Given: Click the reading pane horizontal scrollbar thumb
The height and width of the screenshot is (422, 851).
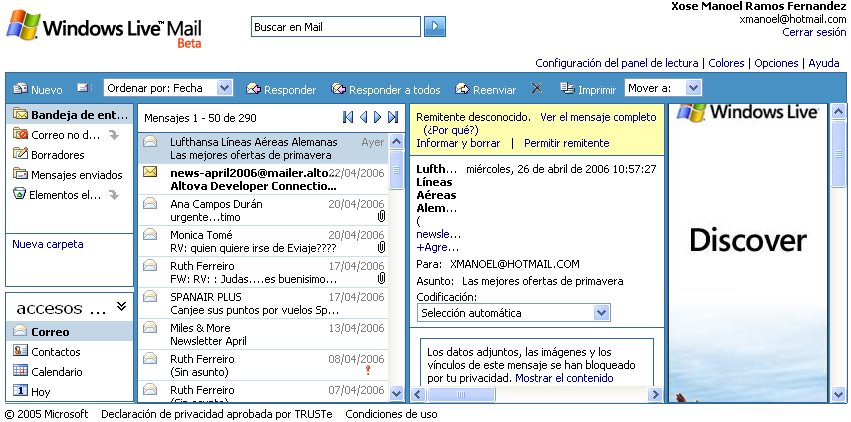Looking at the screenshot, I should (x=461, y=394).
